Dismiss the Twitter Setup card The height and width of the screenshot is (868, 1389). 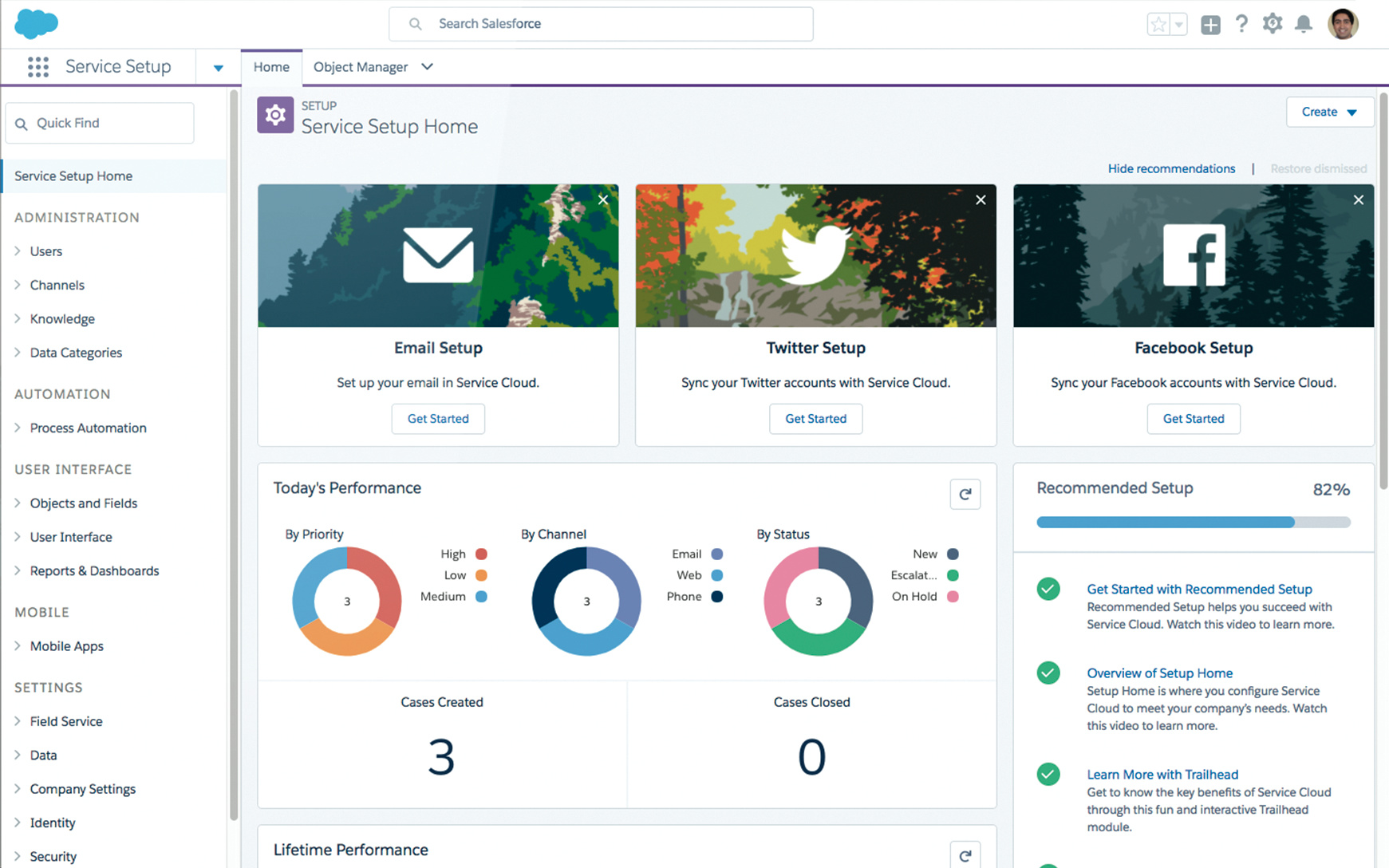(x=981, y=200)
